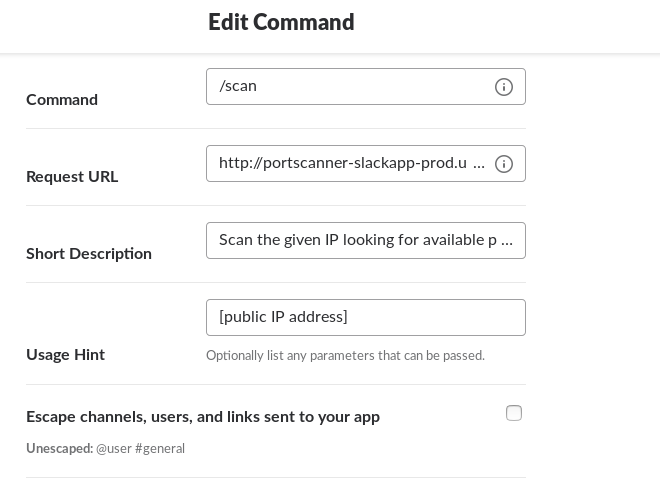Image resolution: width=660 pixels, height=481 pixels.
Task: Click the @user example text
Action: [x=114, y=449]
